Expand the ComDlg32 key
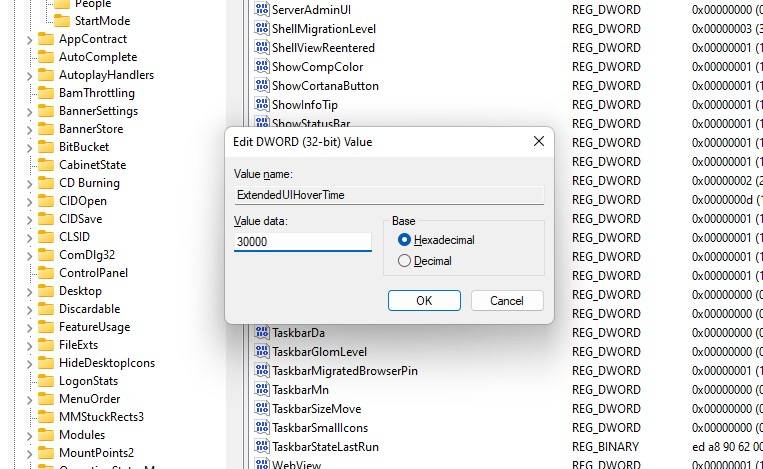Image resolution: width=763 pixels, height=469 pixels. click(x=29, y=256)
